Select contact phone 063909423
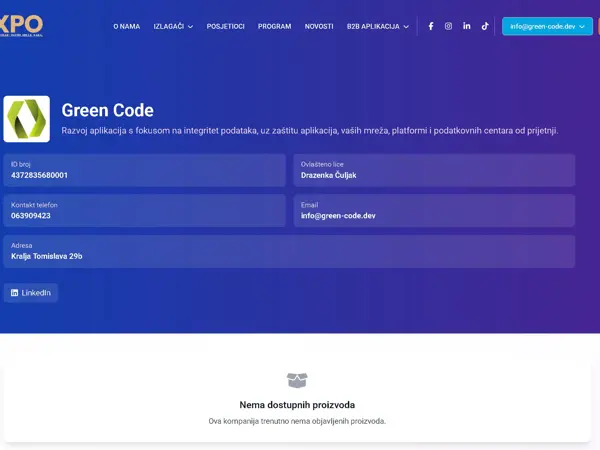This screenshot has height=450, width=600. pos(31,216)
